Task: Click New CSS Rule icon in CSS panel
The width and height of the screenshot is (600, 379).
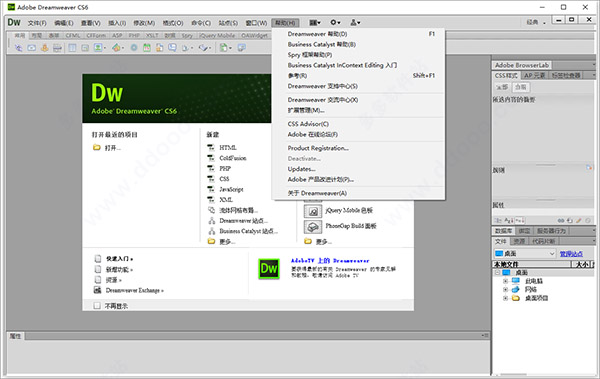Action: (570, 221)
